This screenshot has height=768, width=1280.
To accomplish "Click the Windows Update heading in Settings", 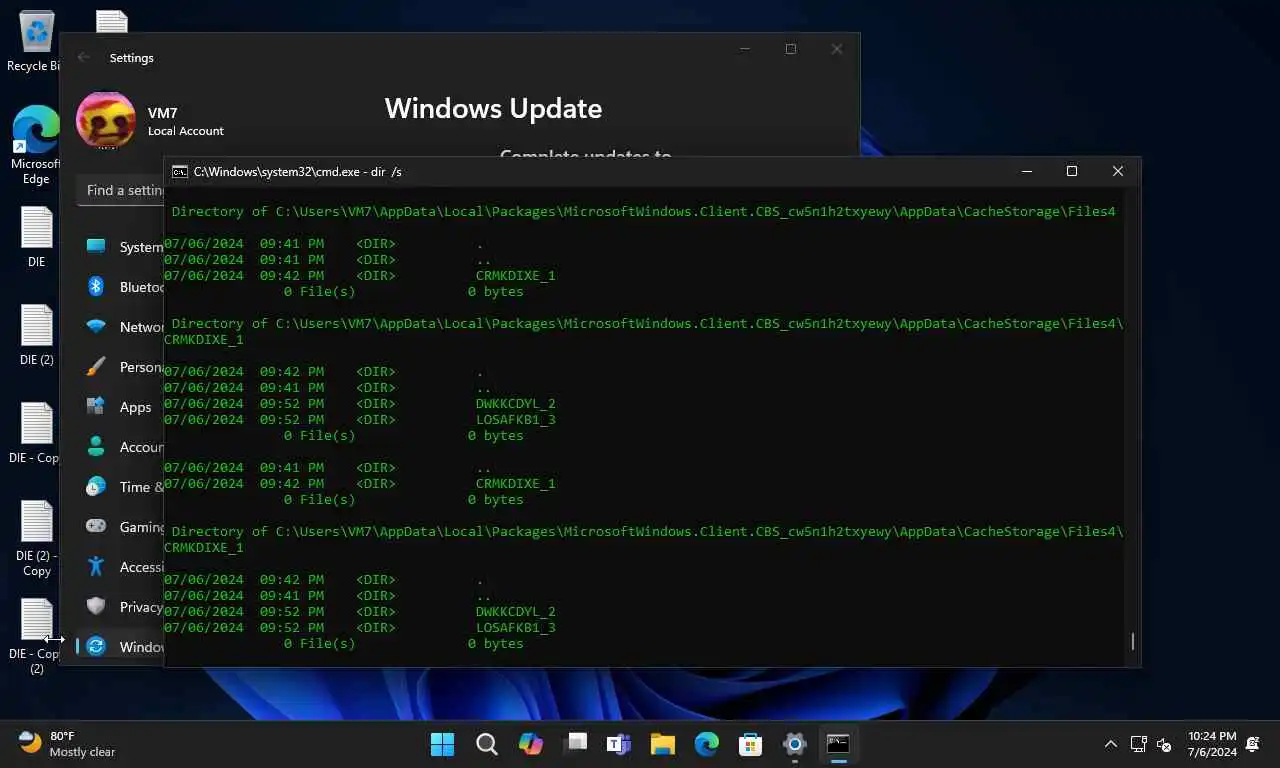I will 493,108.
